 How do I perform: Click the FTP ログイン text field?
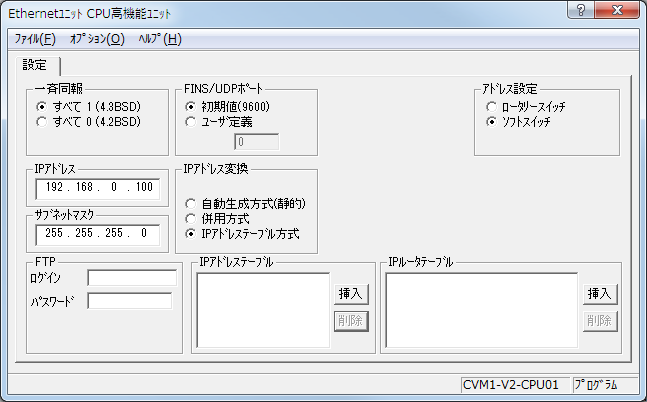130,277
